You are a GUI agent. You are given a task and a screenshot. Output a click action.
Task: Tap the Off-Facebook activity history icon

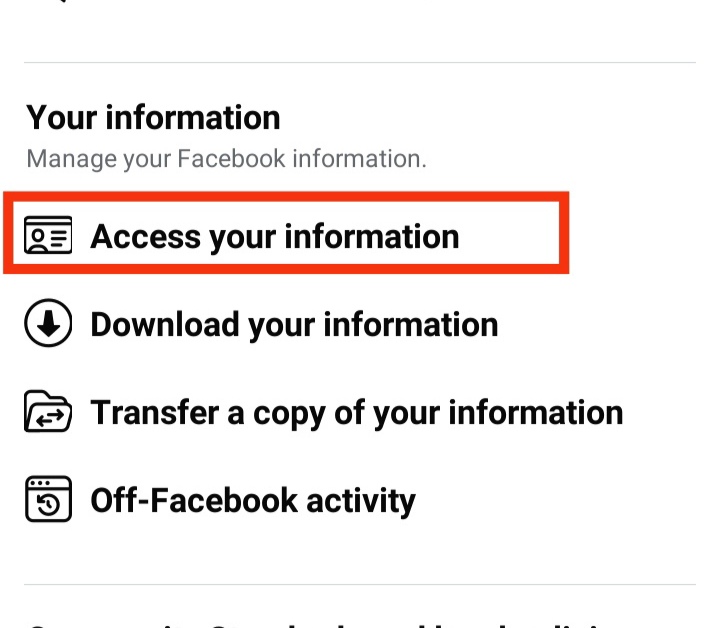(48, 499)
